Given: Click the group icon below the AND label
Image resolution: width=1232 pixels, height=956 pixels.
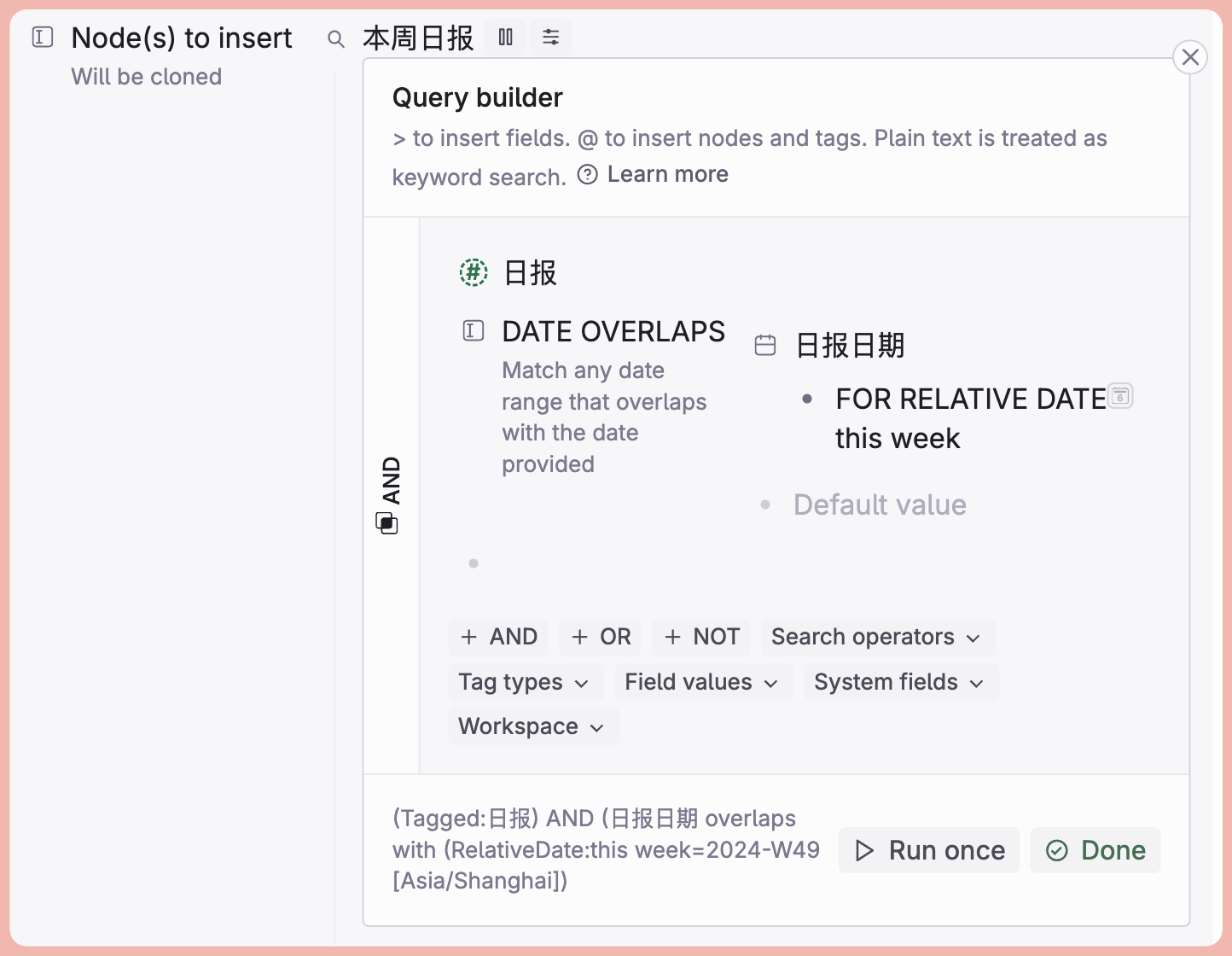Looking at the screenshot, I should [x=388, y=523].
